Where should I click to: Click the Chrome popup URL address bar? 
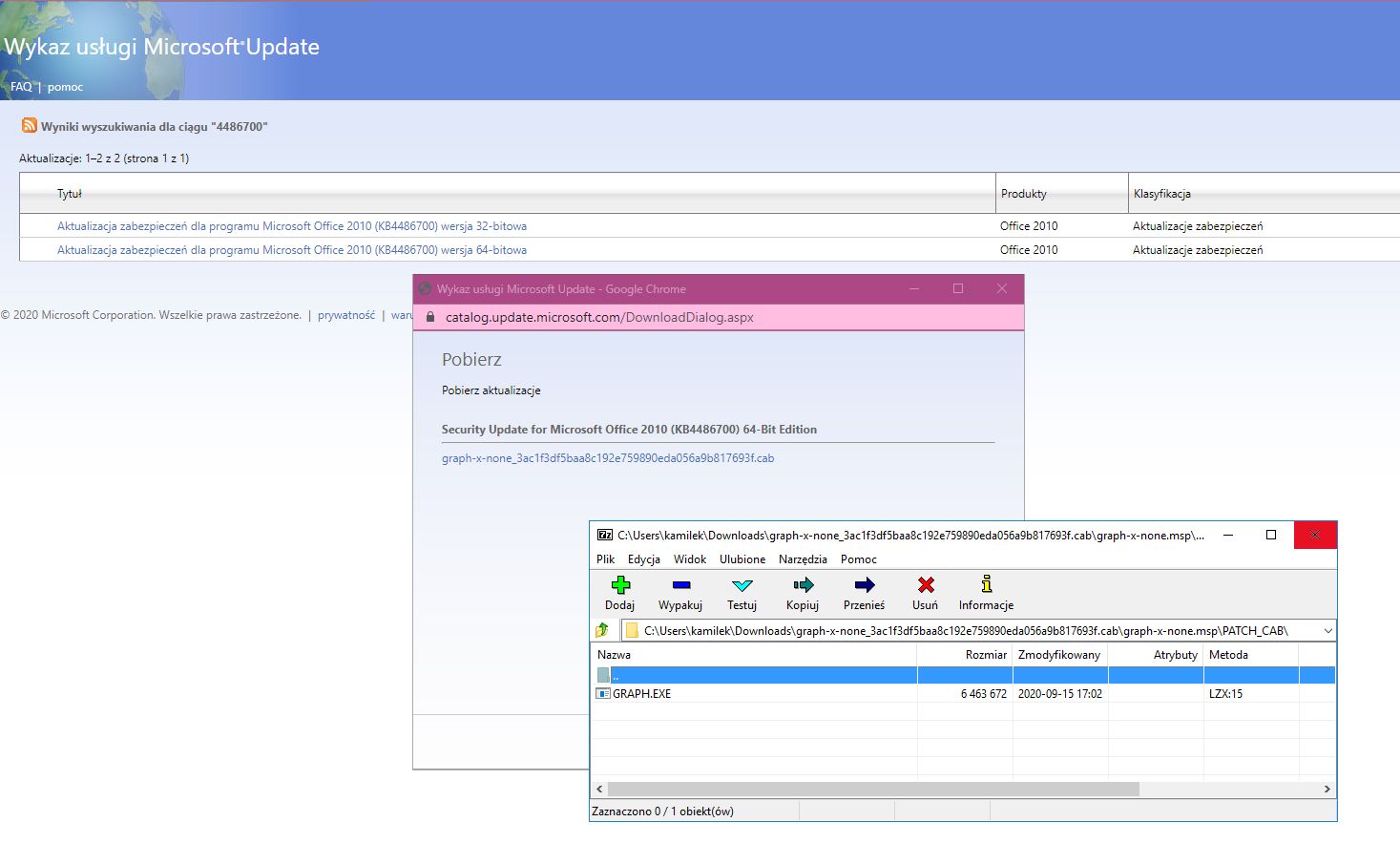tap(599, 317)
